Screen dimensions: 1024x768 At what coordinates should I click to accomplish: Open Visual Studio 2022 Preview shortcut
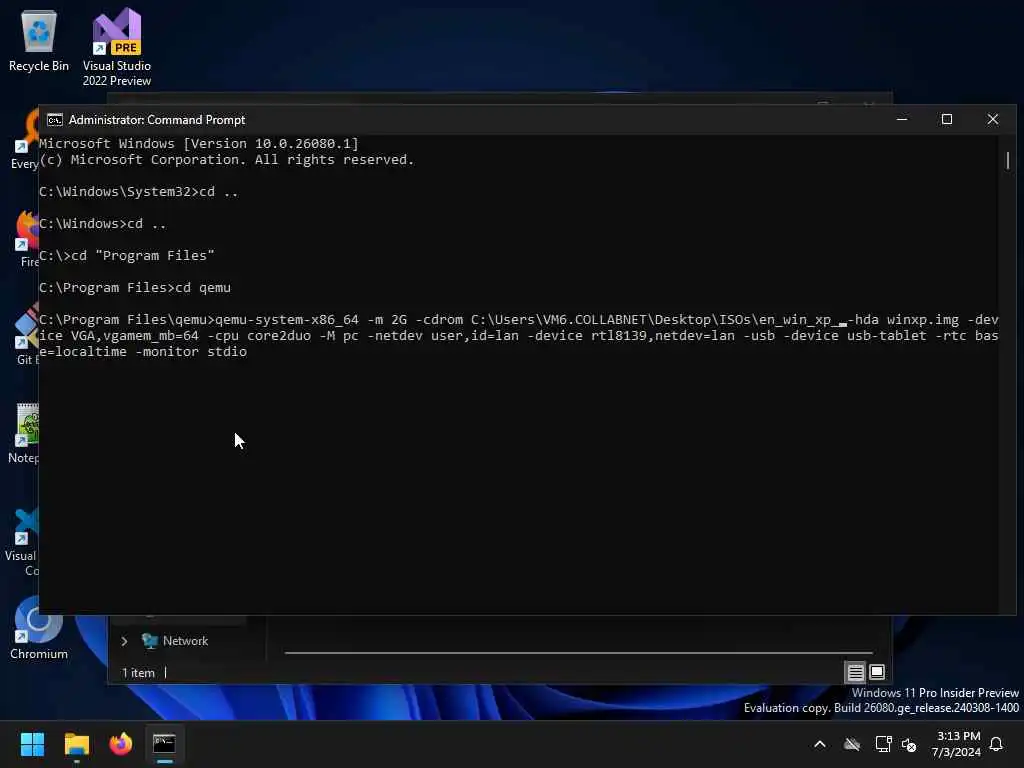coord(116,47)
